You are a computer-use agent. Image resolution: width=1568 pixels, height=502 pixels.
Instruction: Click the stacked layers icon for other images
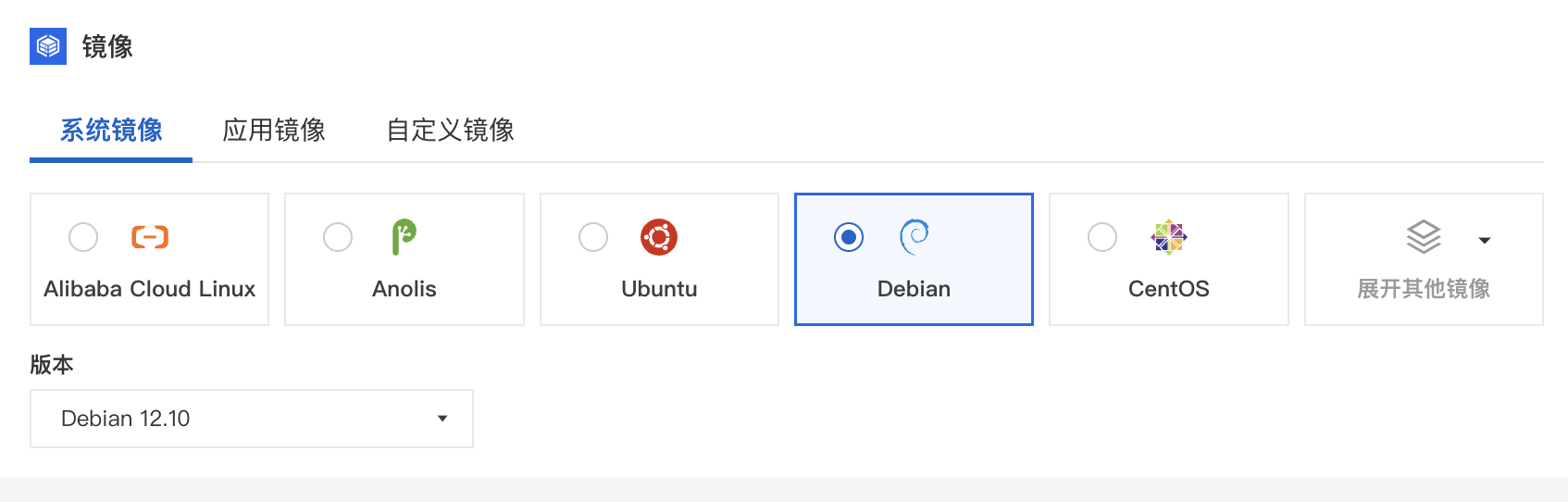click(x=1424, y=237)
